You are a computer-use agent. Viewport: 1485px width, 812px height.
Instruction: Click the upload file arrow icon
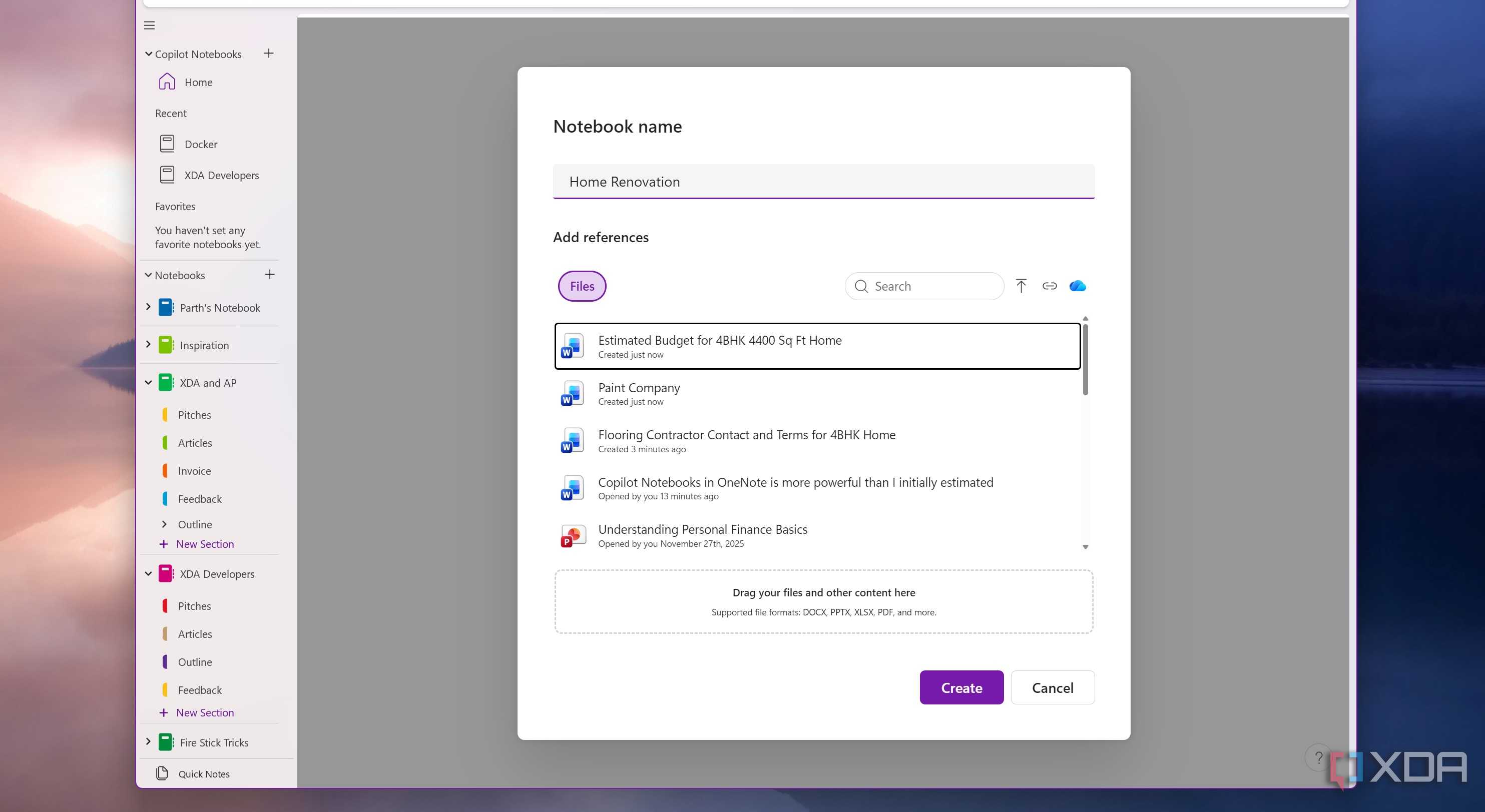1021,286
